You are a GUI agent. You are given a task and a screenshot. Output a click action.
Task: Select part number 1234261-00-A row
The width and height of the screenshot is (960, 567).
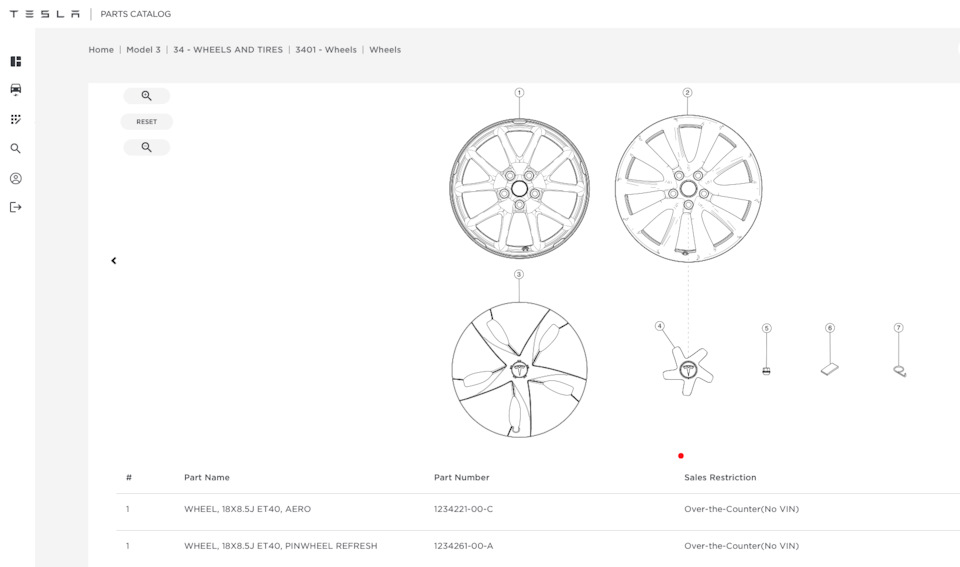click(x=463, y=546)
